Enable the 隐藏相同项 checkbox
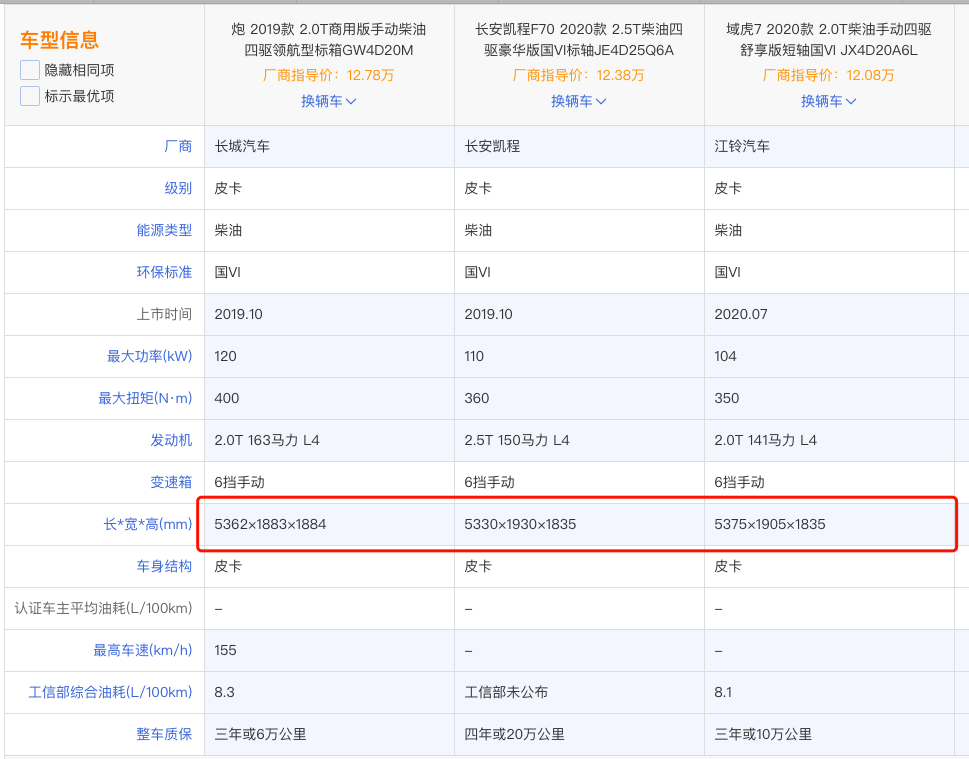Screen dimensions: 969x759 30,70
